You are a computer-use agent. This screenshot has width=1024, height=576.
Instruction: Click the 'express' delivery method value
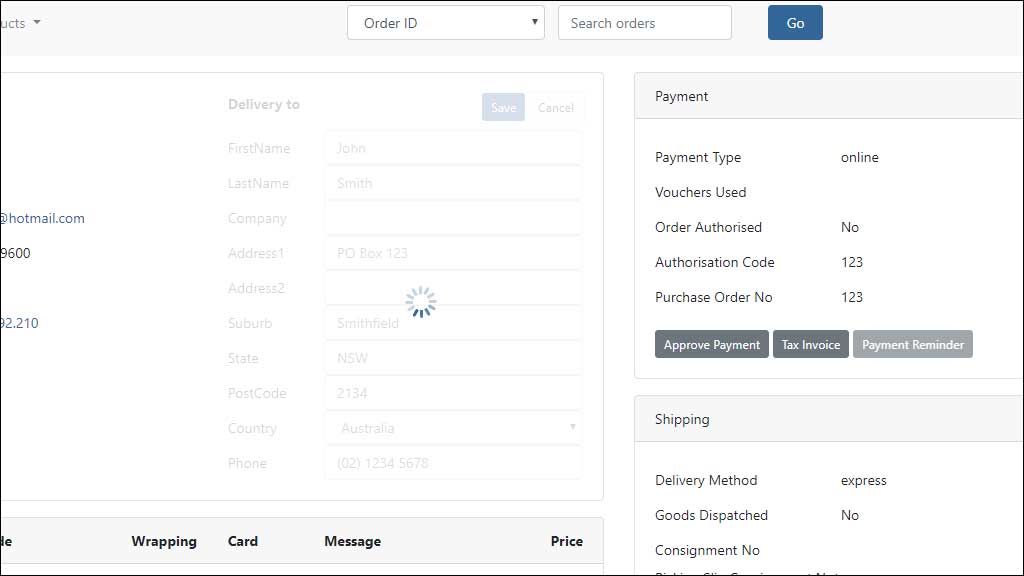coord(863,481)
